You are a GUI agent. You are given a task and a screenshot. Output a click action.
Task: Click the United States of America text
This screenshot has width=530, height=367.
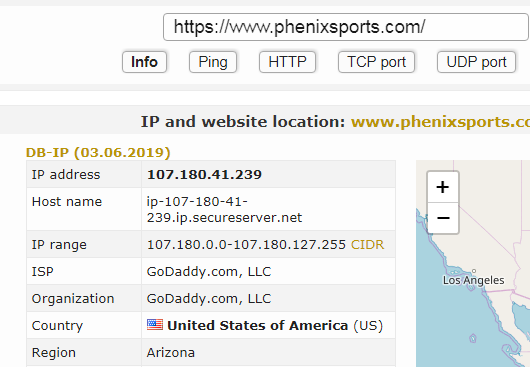coord(258,325)
